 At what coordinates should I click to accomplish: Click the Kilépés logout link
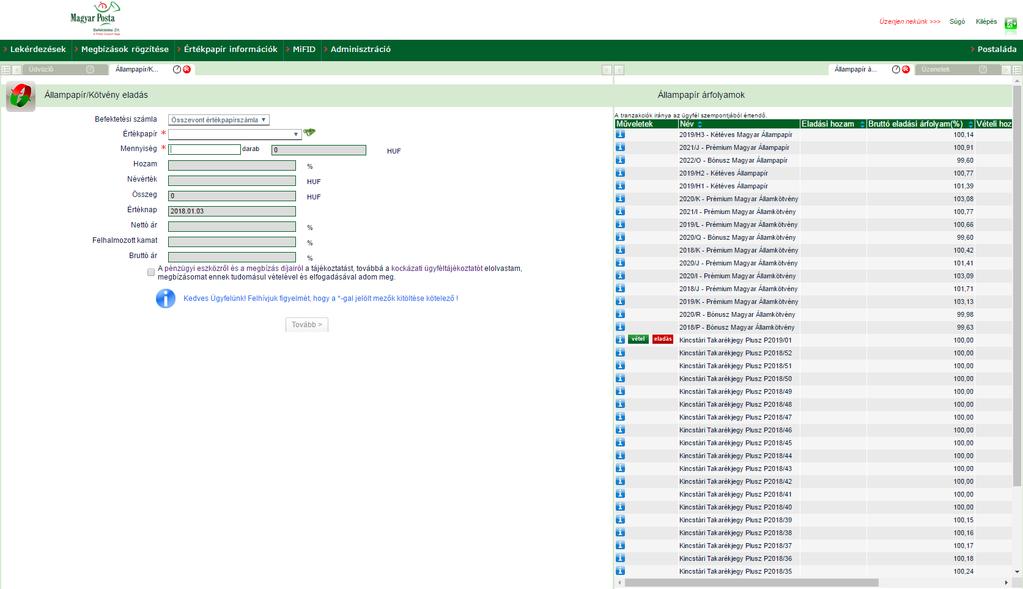[x=986, y=22]
